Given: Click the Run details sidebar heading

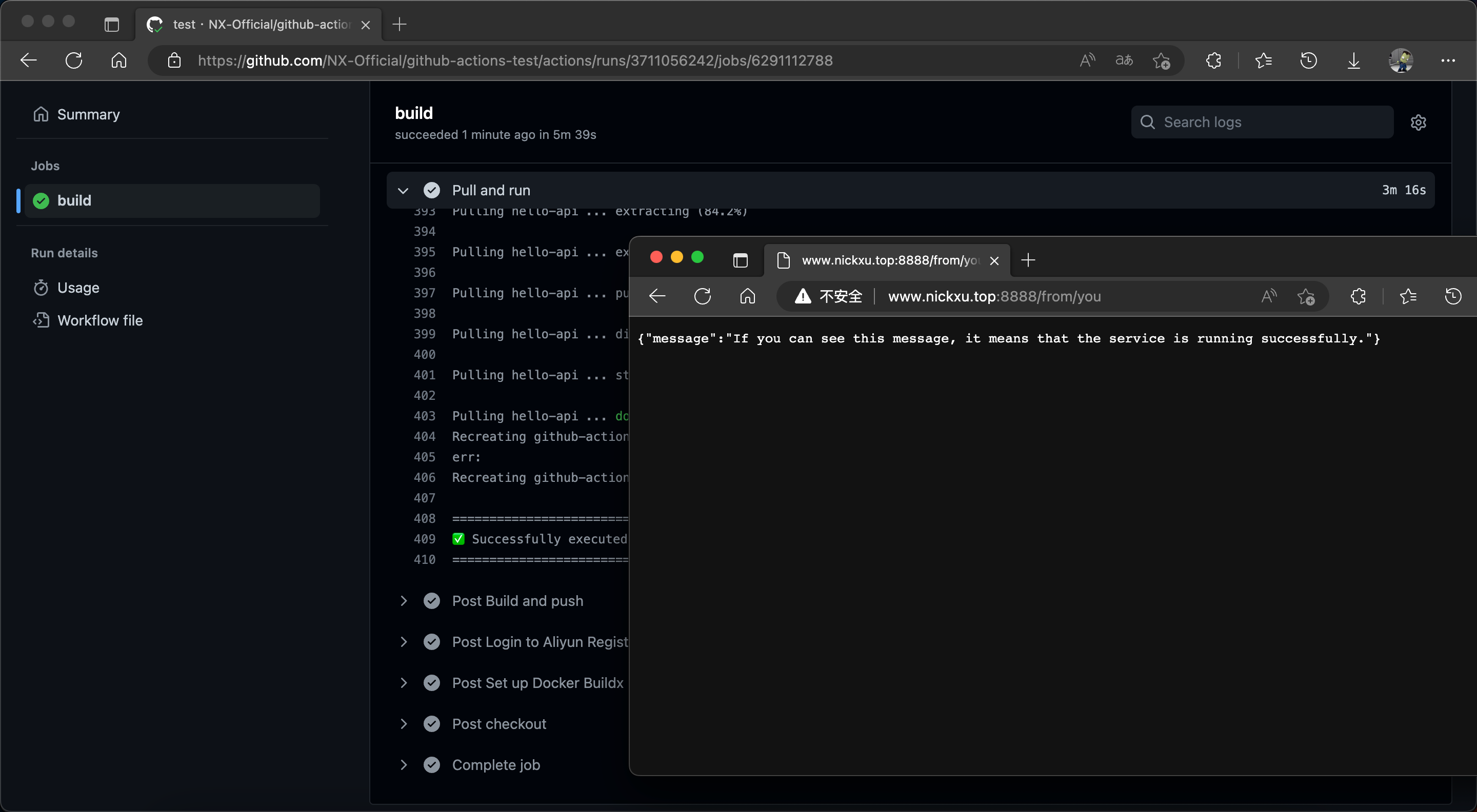Looking at the screenshot, I should click(64, 253).
